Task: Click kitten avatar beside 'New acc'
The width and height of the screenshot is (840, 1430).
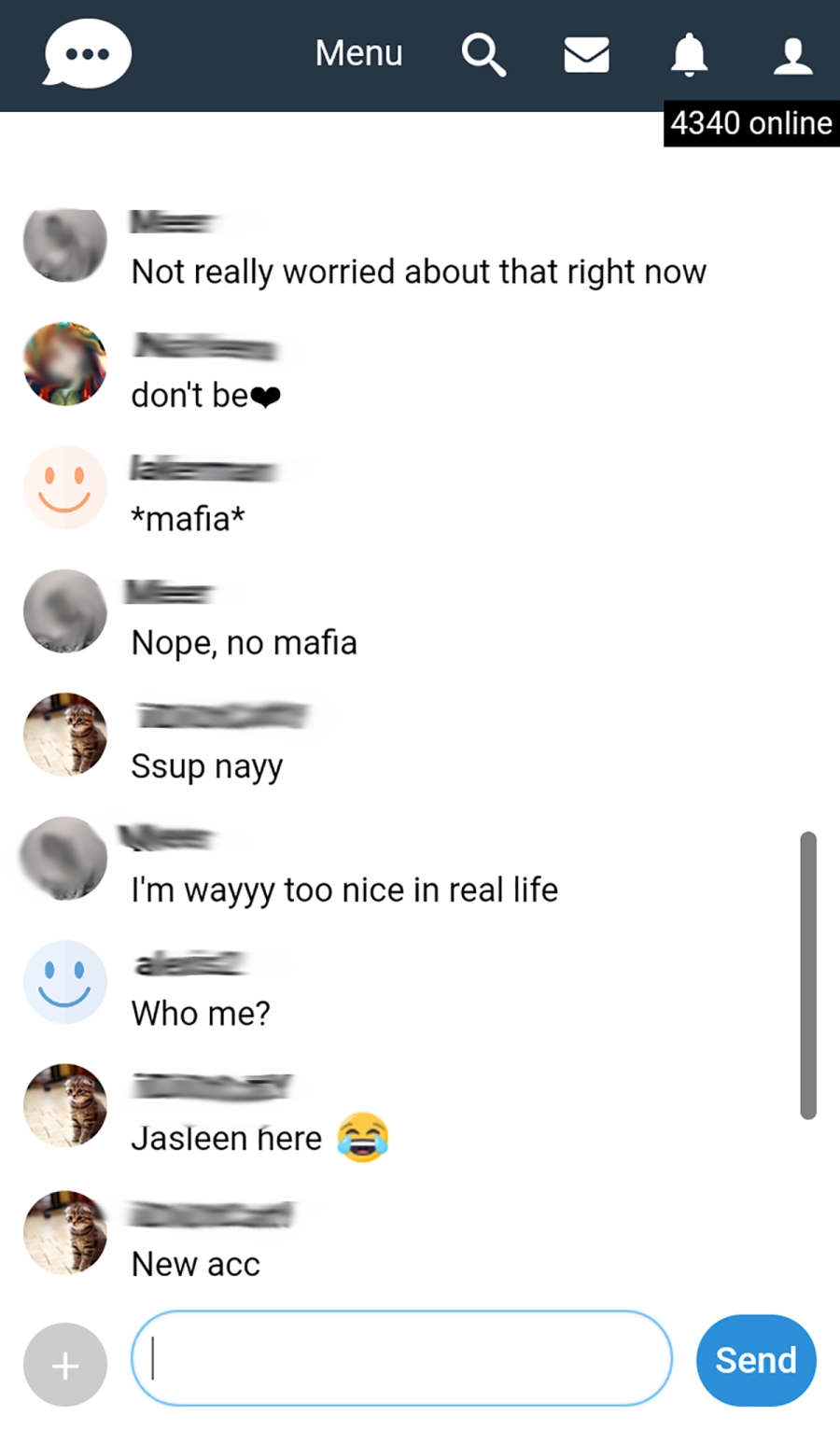Action: [65, 1232]
